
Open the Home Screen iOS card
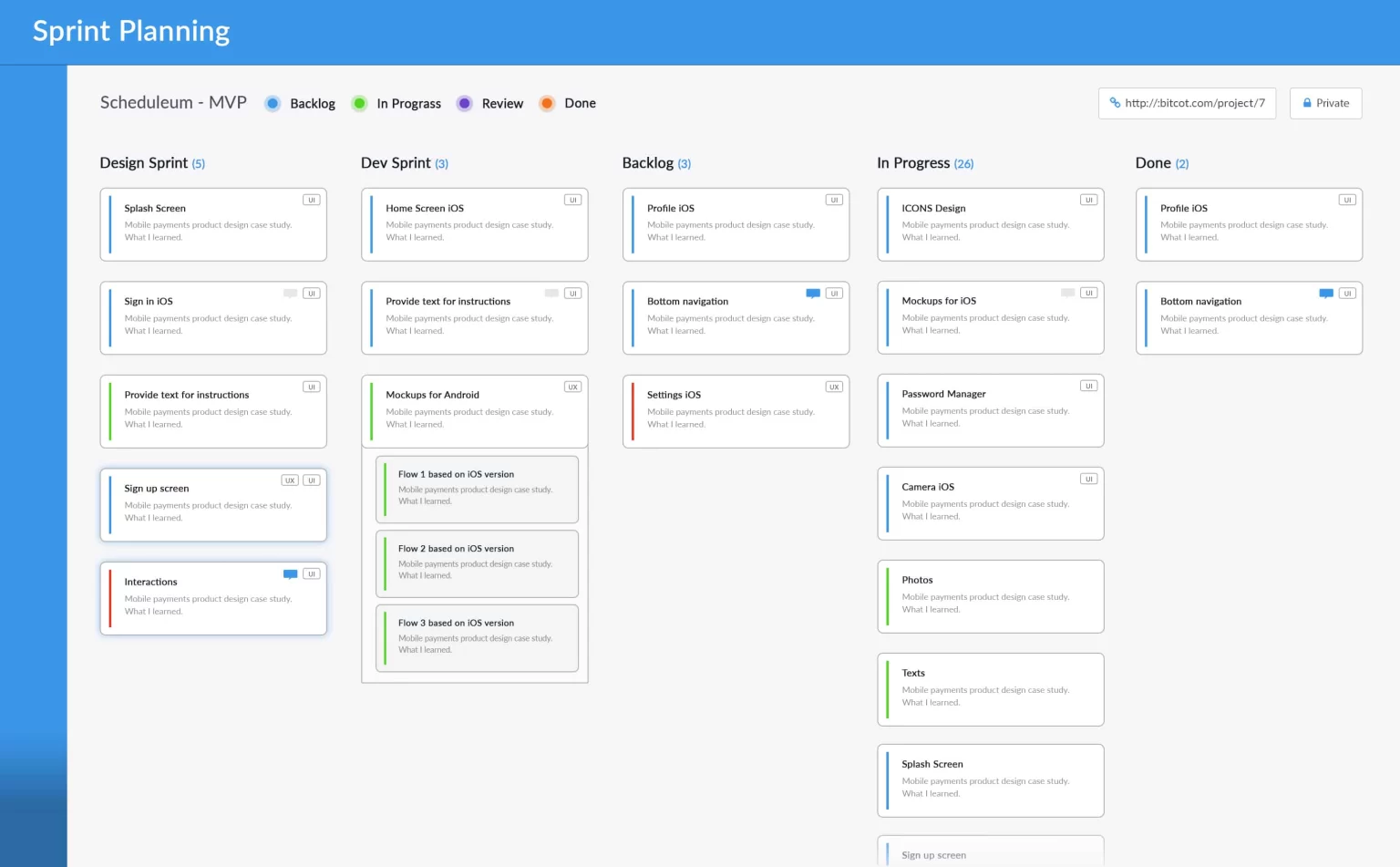(x=474, y=224)
